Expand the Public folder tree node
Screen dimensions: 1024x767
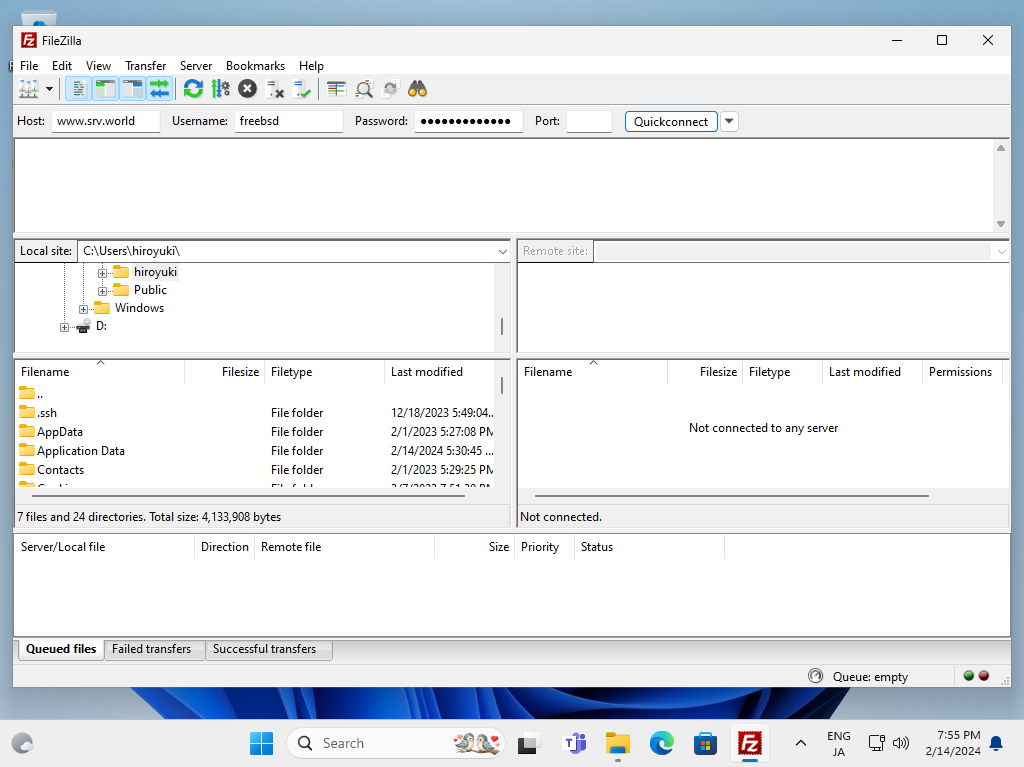coord(103,291)
